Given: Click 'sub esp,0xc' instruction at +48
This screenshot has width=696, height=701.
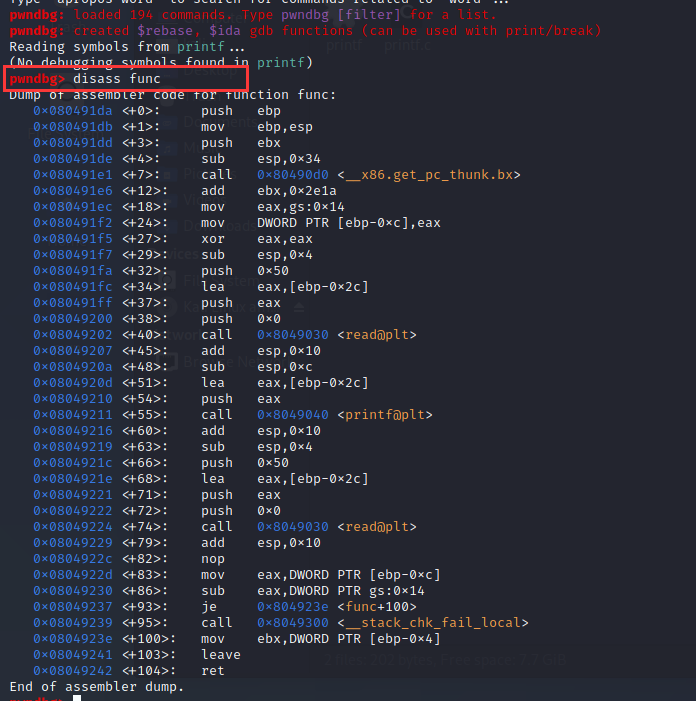Looking at the screenshot, I should pos(257,367).
